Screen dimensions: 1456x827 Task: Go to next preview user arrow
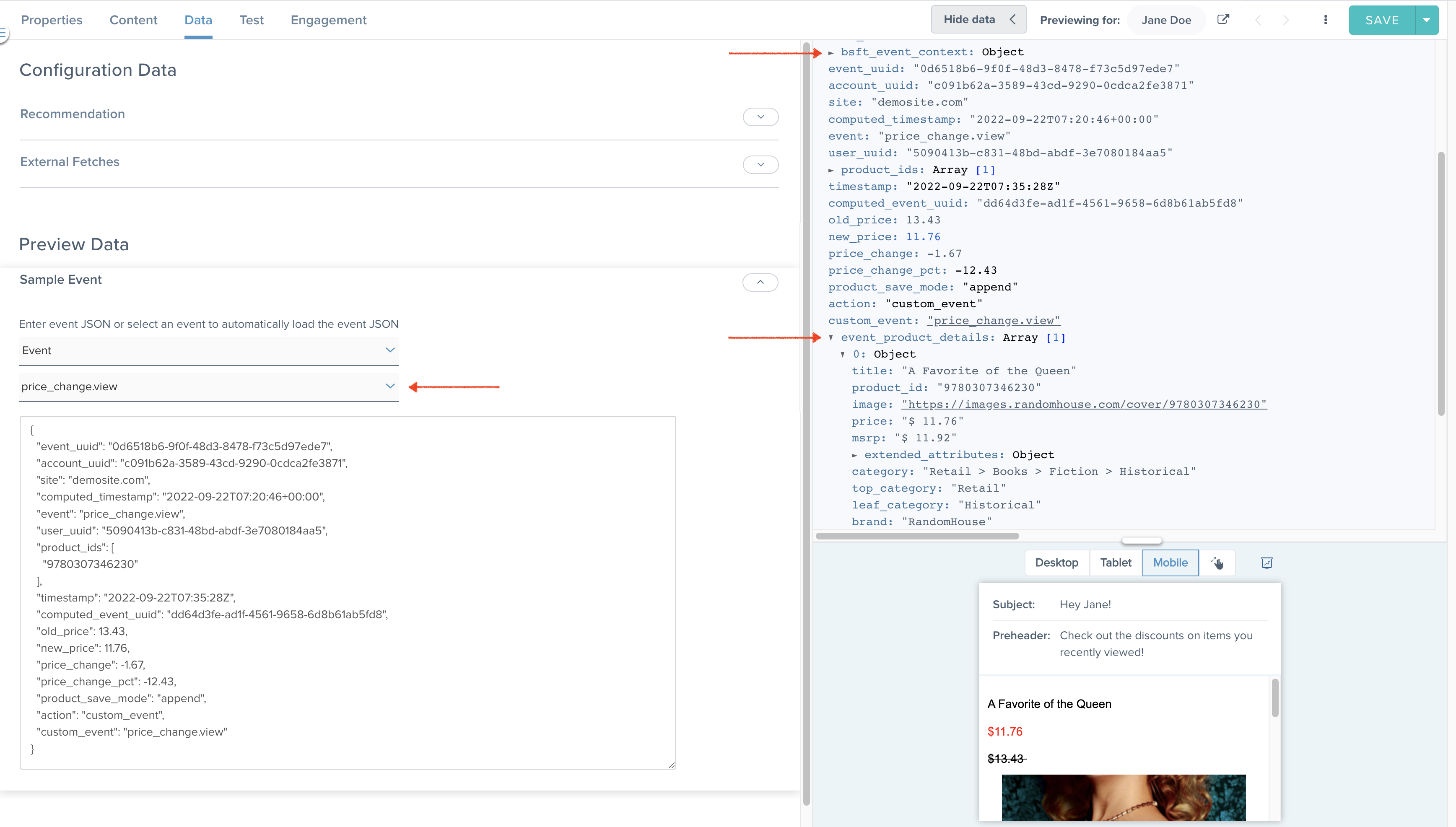pos(1286,21)
